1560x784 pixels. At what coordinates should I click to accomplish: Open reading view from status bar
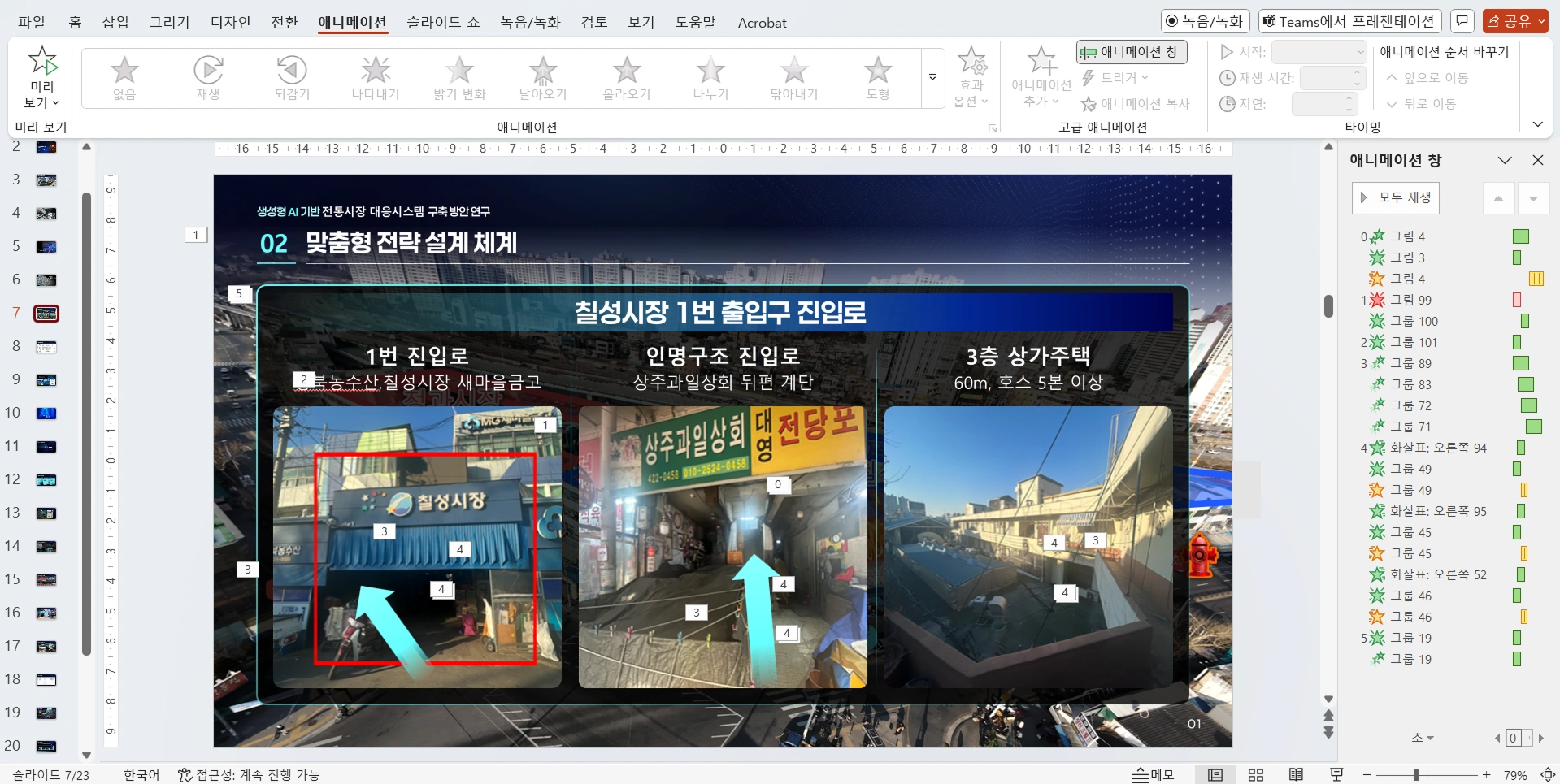[x=1296, y=775]
